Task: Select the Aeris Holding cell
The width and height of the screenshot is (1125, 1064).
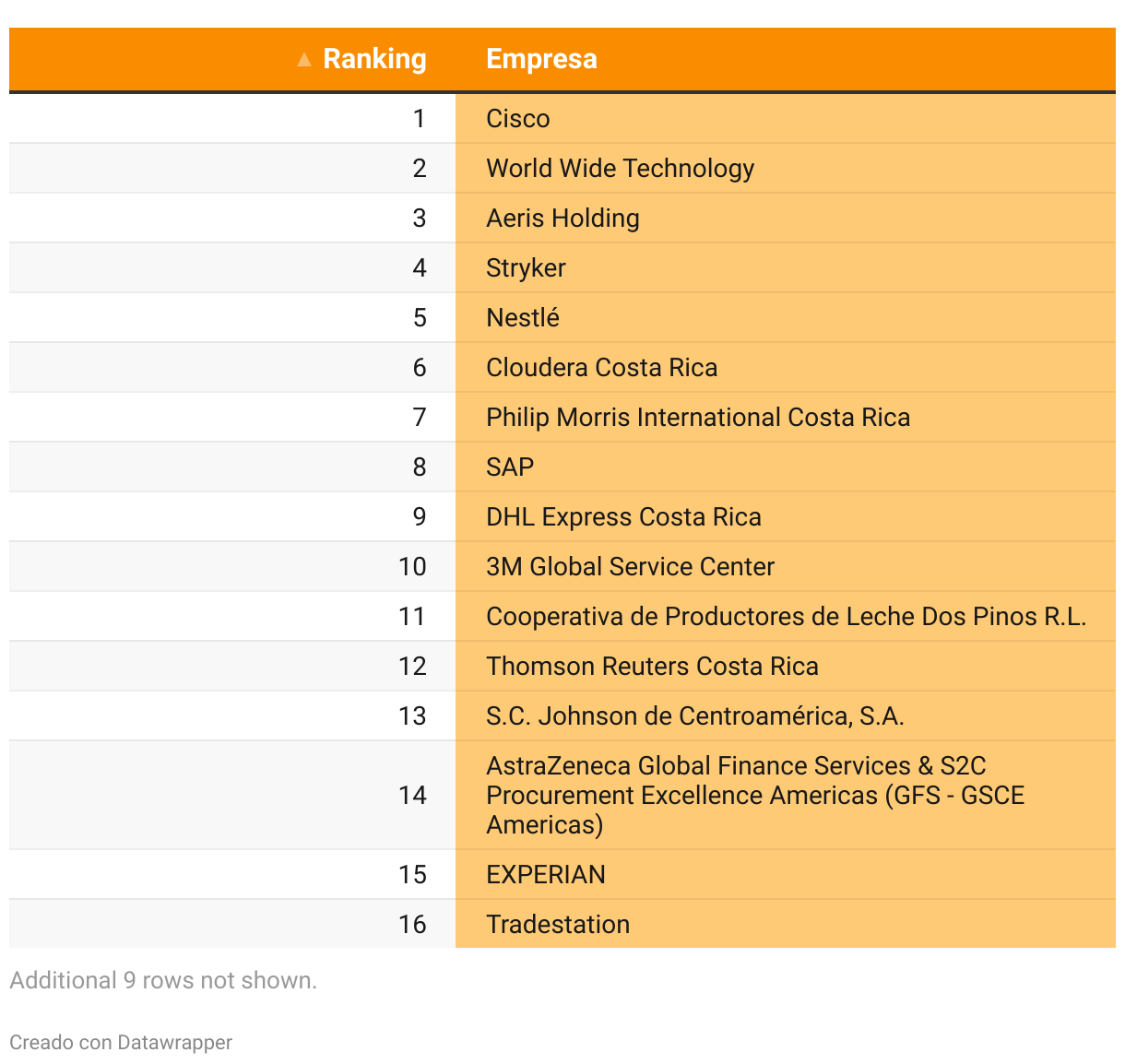Action: pyautogui.click(x=786, y=218)
